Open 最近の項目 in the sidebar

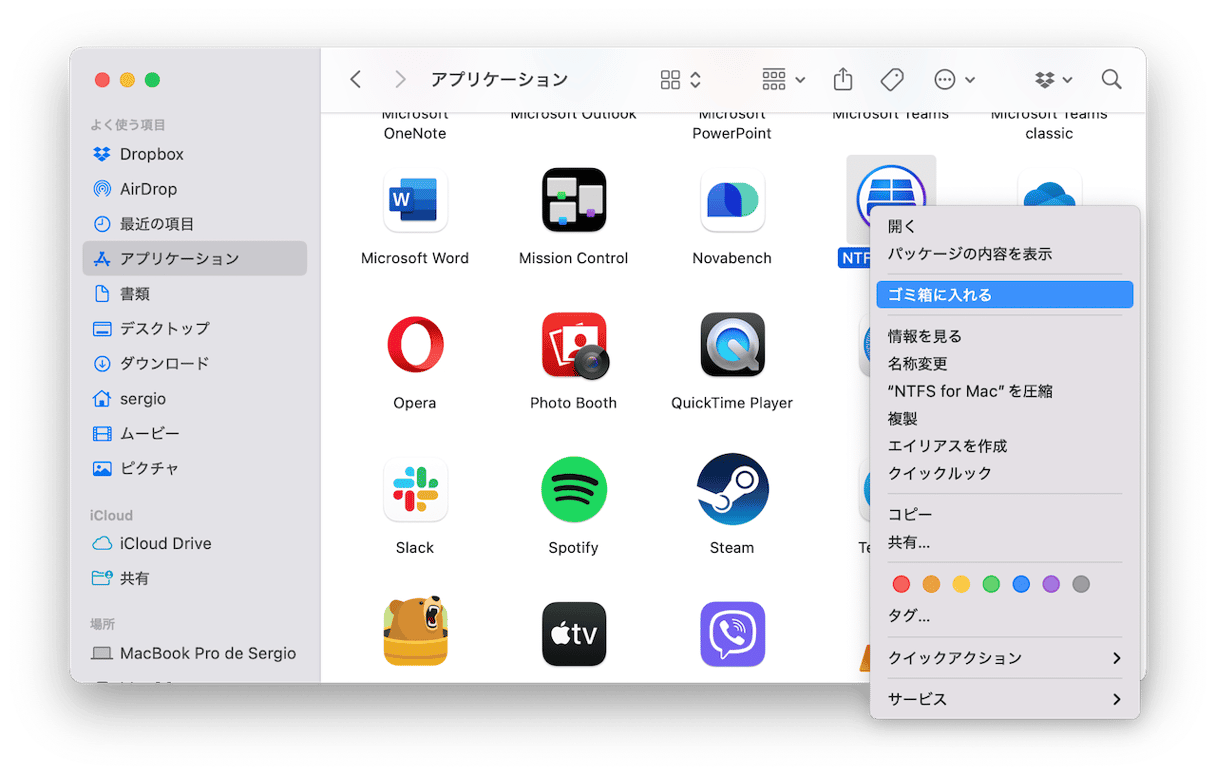click(195, 224)
